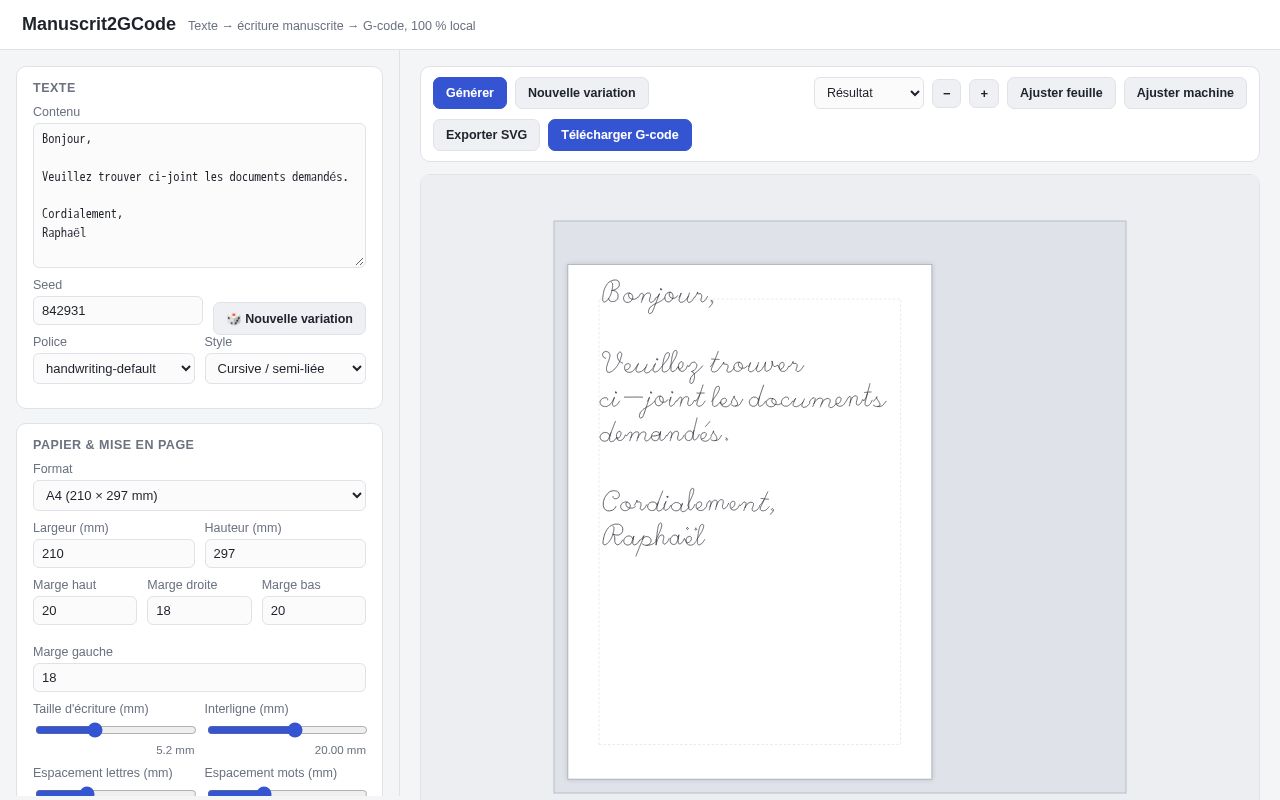The width and height of the screenshot is (1280, 800).
Task: Open the Police dropdown
Action: pyautogui.click(x=114, y=368)
